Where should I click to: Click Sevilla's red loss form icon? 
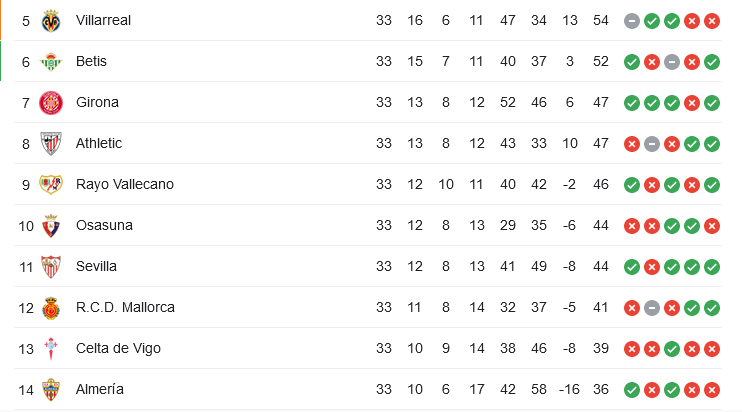(x=652, y=267)
